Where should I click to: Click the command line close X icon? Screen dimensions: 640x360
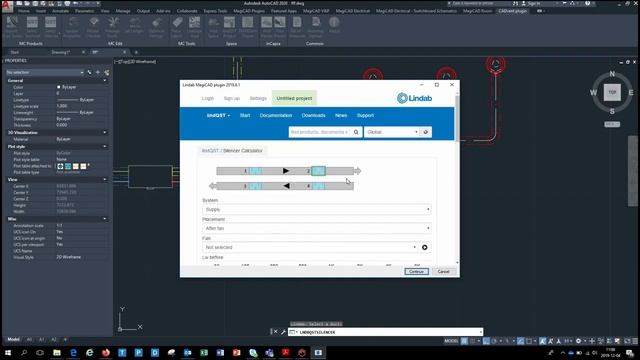(x=276, y=332)
